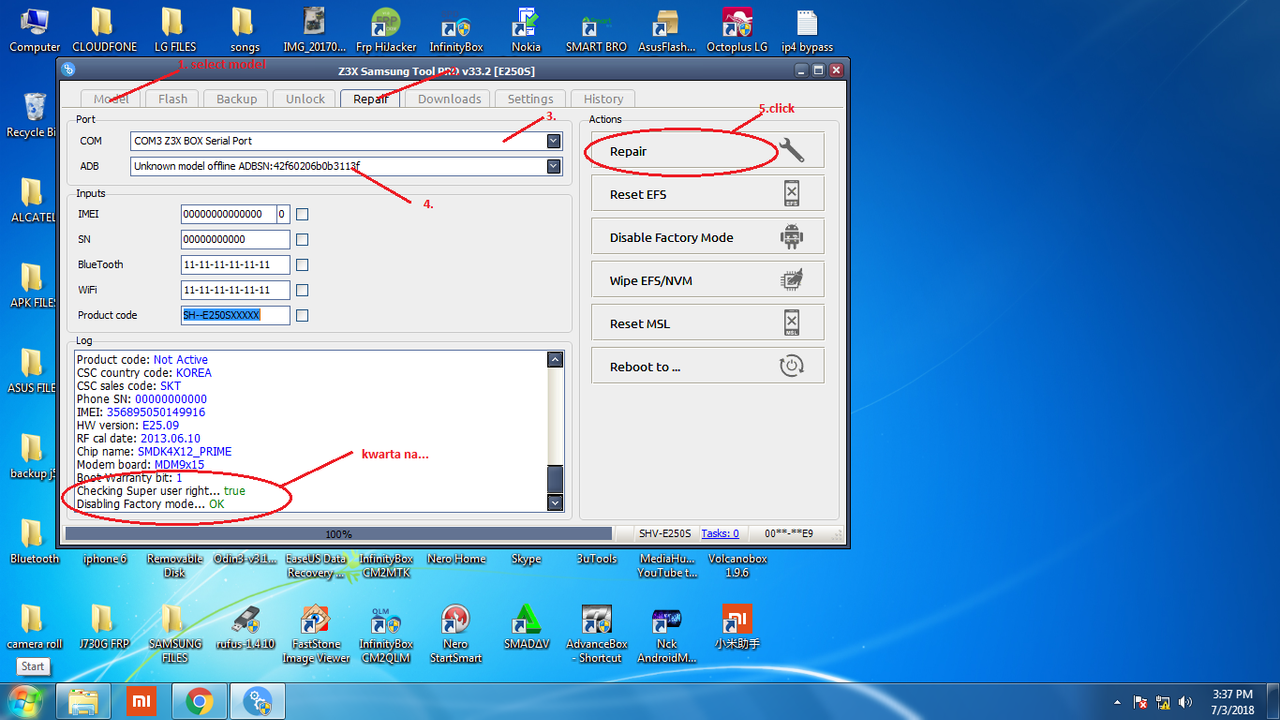This screenshot has width=1280, height=720.
Task: Switch to the Model tab
Action: coord(111,99)
